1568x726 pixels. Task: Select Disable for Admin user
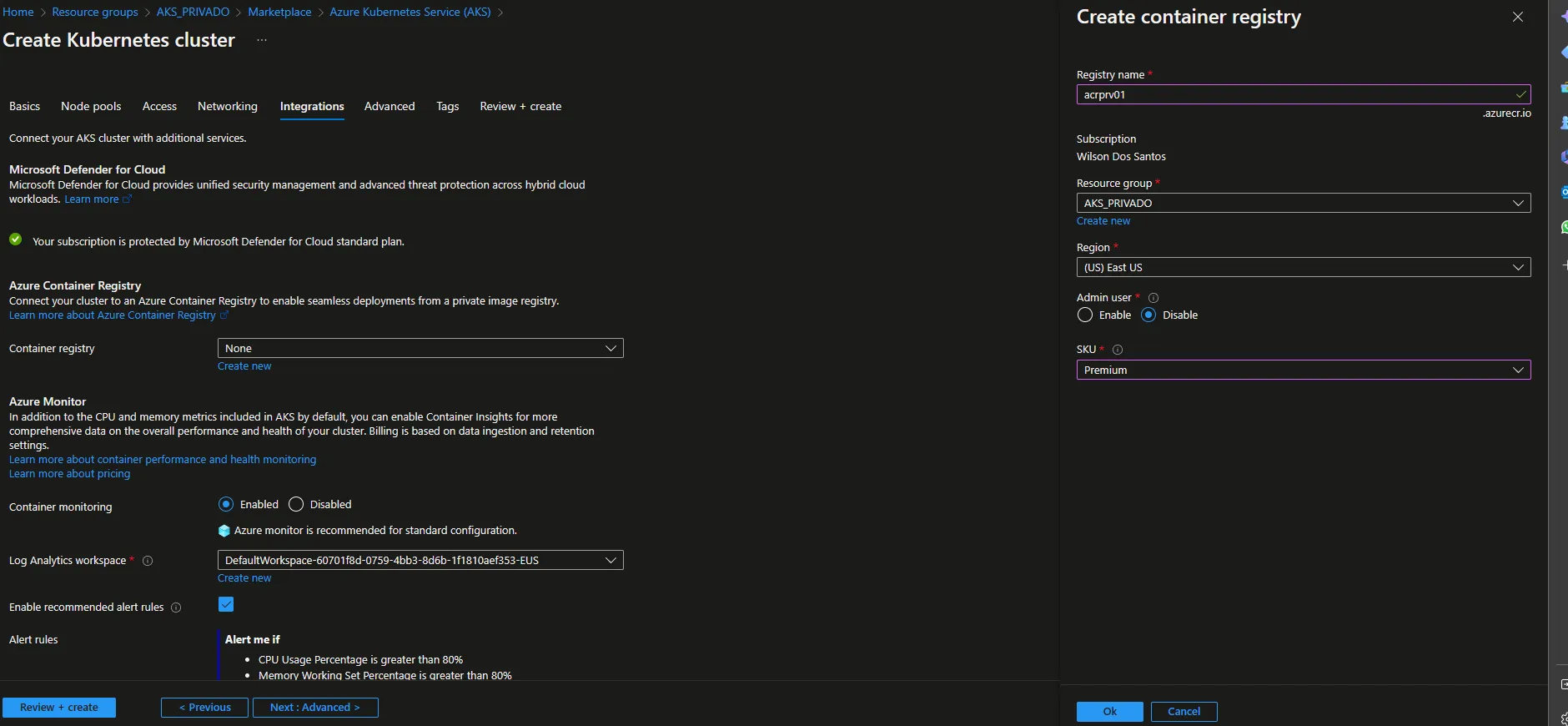[1148, 315]
